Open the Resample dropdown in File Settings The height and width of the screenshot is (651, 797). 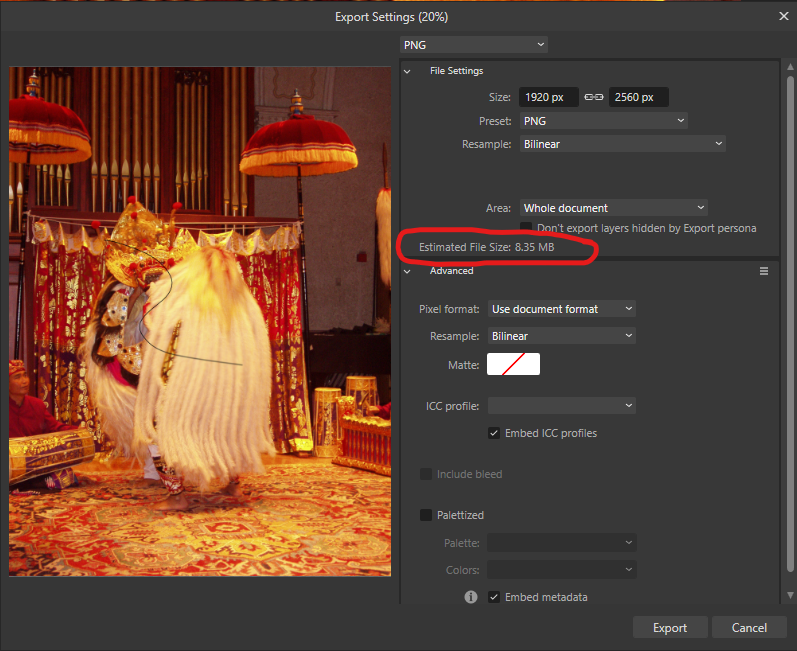[622, 144]
